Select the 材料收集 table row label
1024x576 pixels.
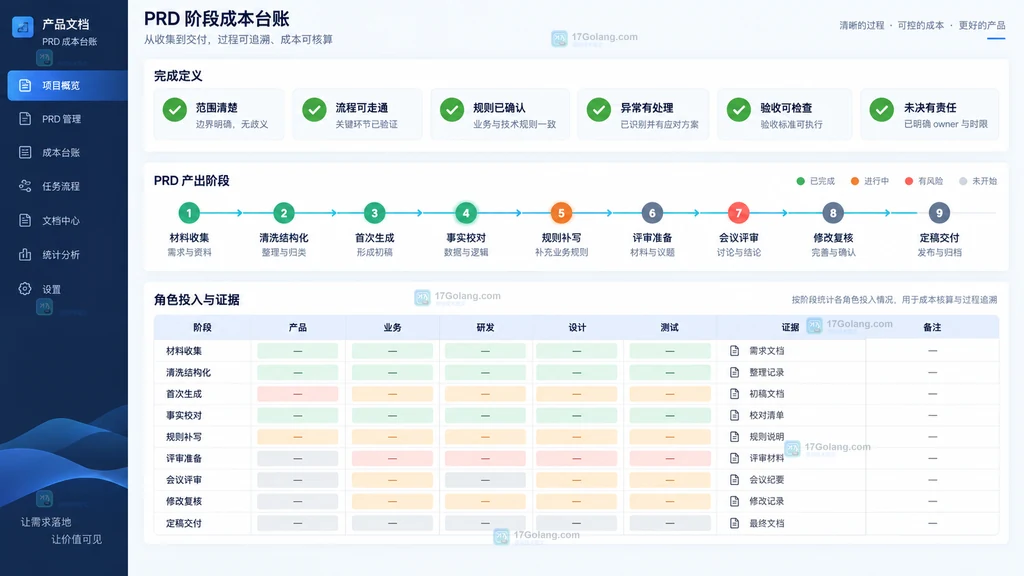(184, 351)
